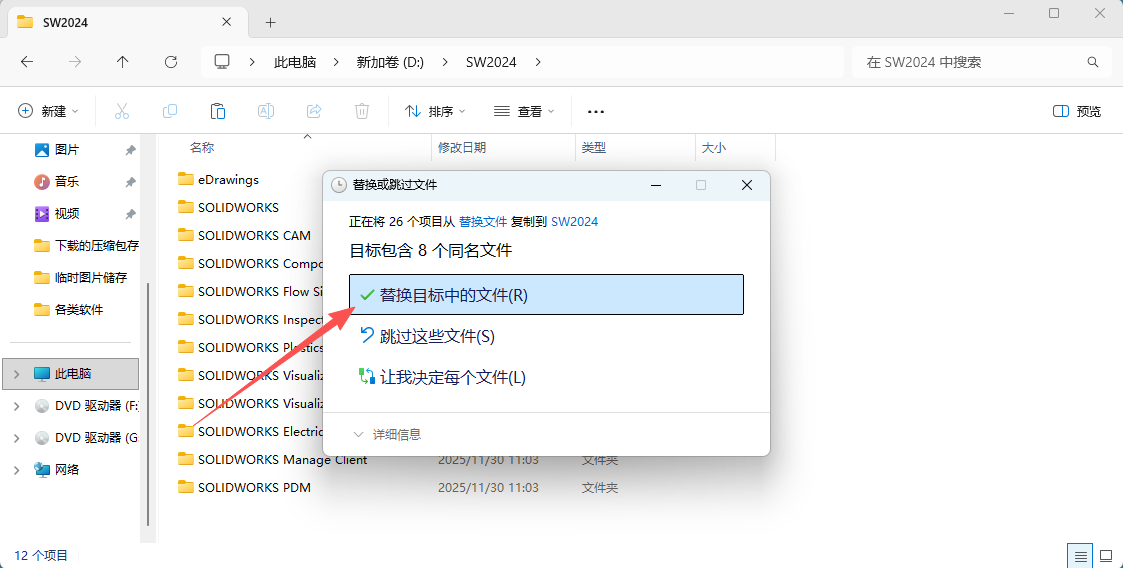Select the SOLIDWORKS Flow Simulation folder row
This screenshot has height=568, width=1123.
(250, 291)
